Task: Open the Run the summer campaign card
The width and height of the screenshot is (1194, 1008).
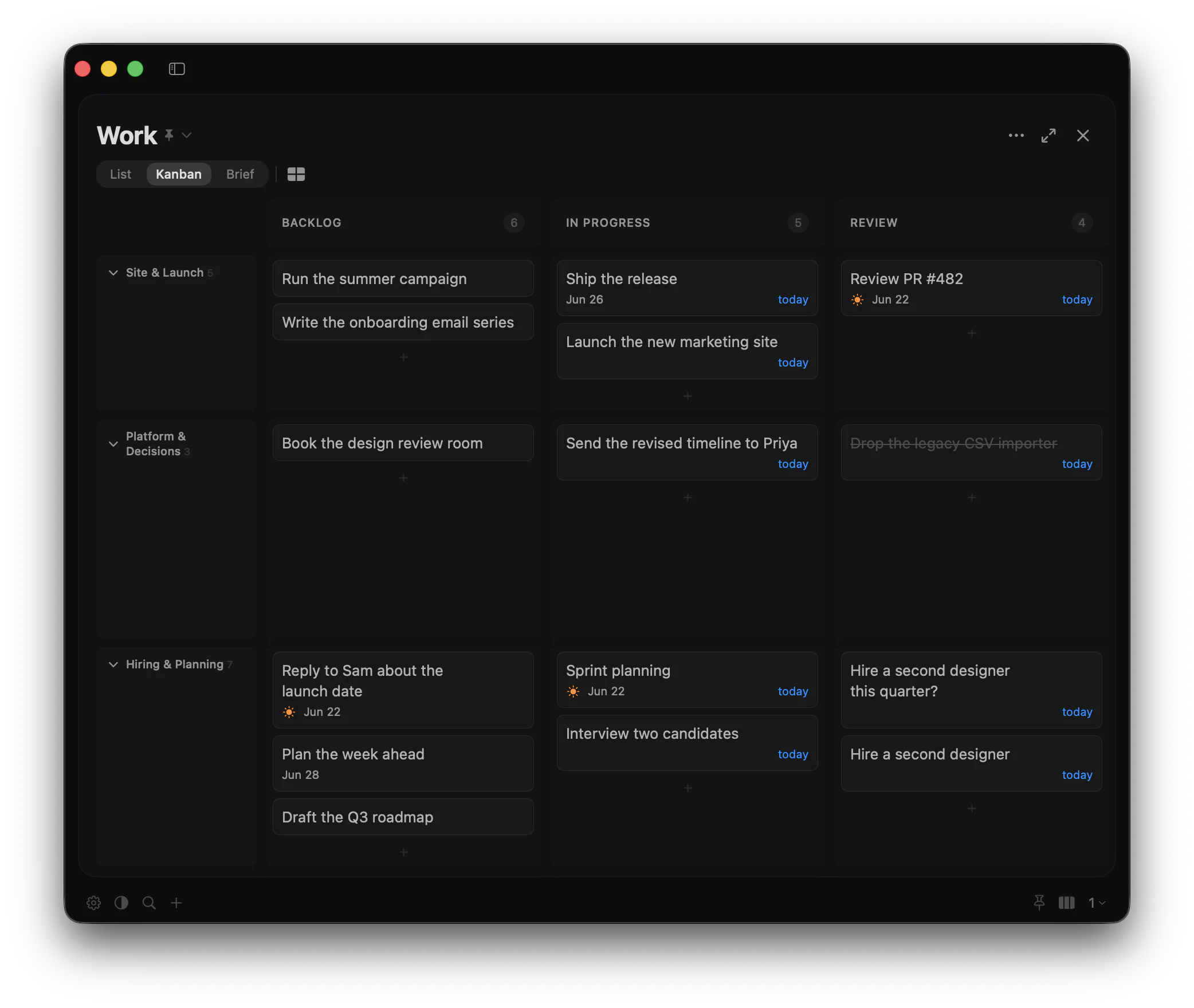Action: pyautogui.click(x=403, y=279)
